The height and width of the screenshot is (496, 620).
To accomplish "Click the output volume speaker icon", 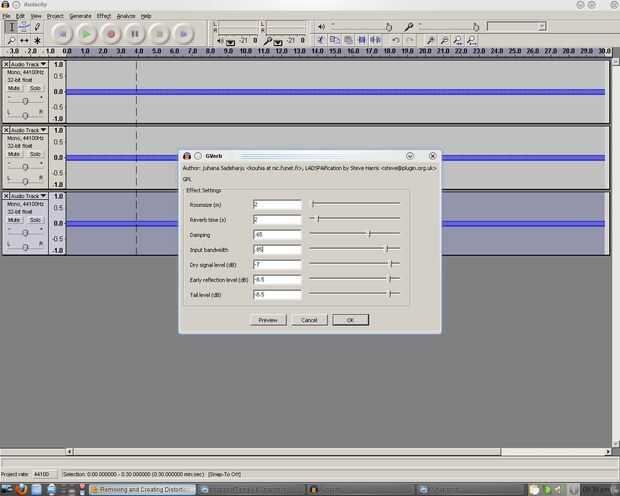I will [x=321, y=27].
